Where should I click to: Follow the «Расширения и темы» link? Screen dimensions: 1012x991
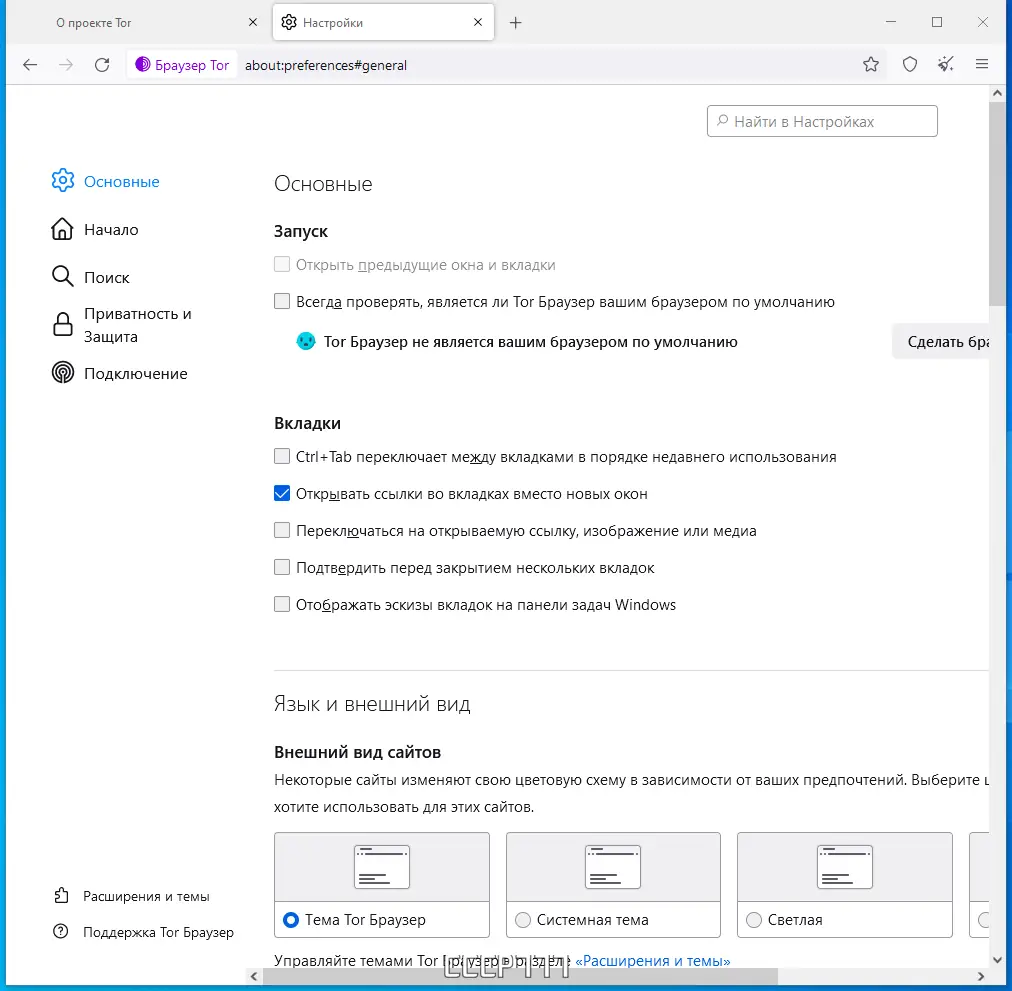652,960
